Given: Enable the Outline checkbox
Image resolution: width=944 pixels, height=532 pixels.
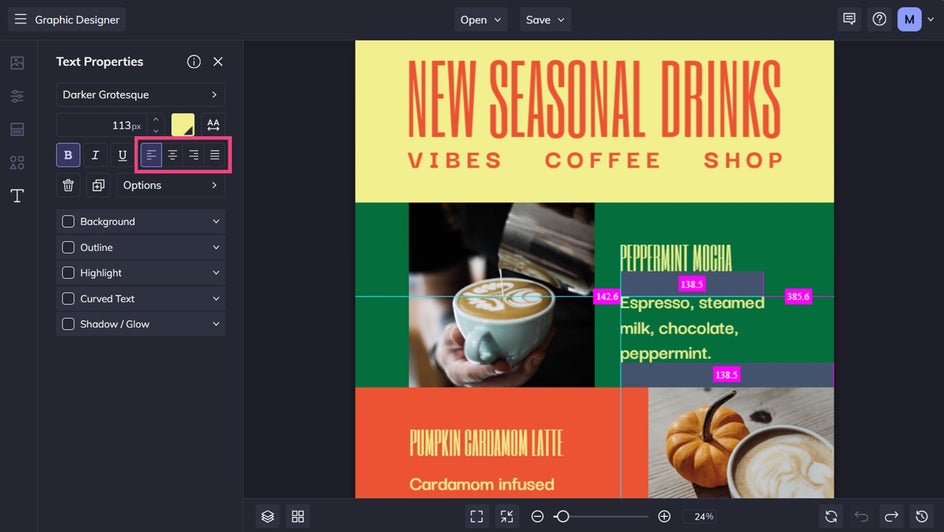Looking at the screenshot, I should click(68, 247).
